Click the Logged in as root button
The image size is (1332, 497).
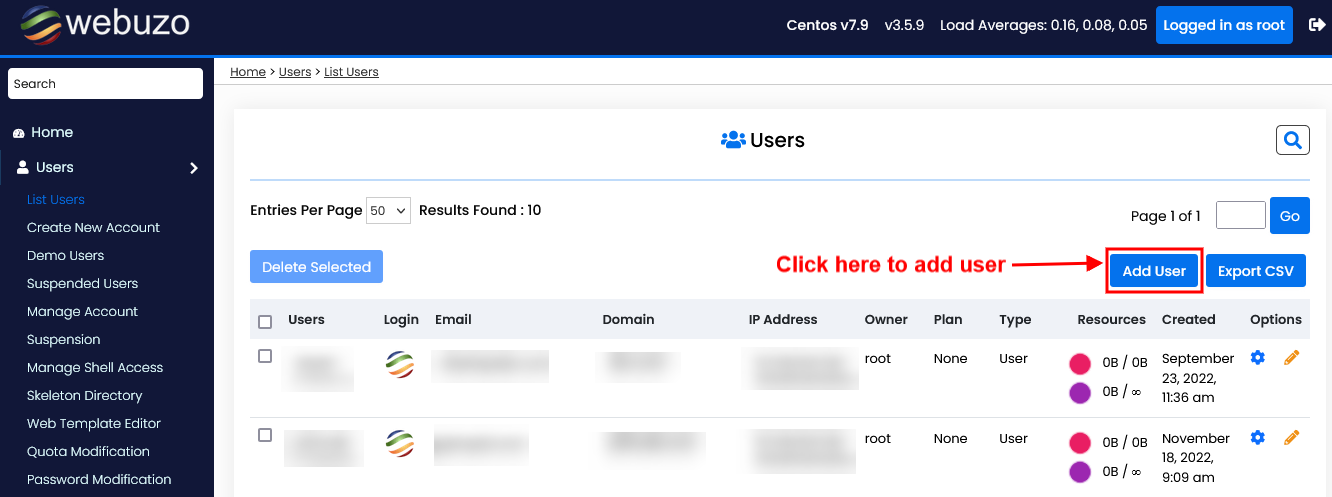1224,25
